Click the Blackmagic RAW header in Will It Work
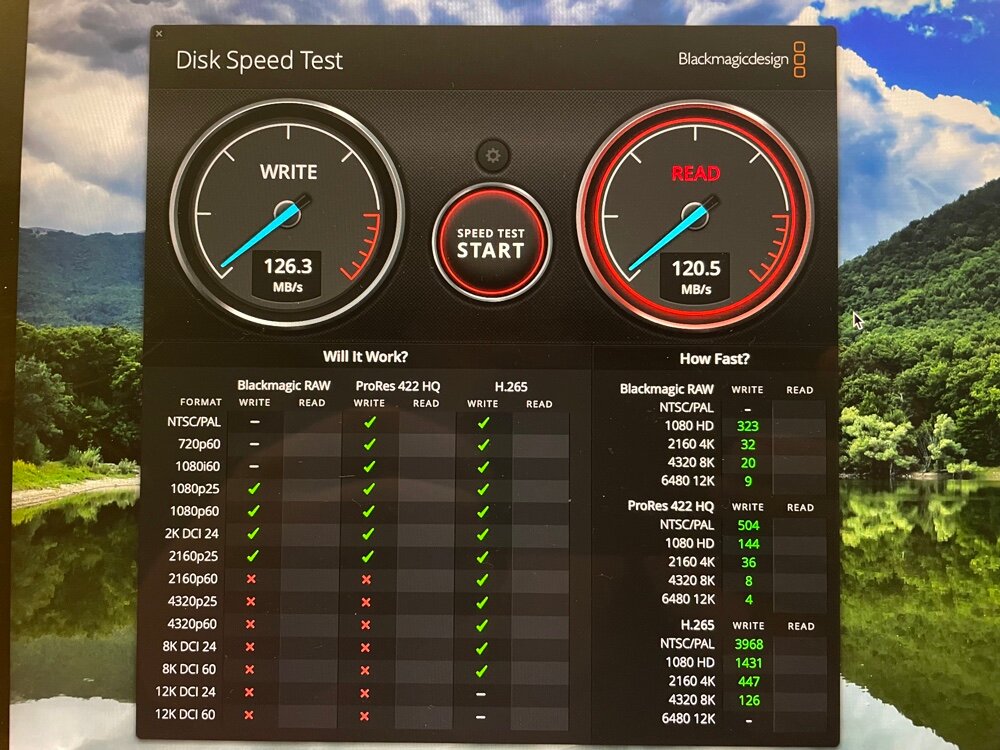This screenshot has height=750, width=1000. 284,385
